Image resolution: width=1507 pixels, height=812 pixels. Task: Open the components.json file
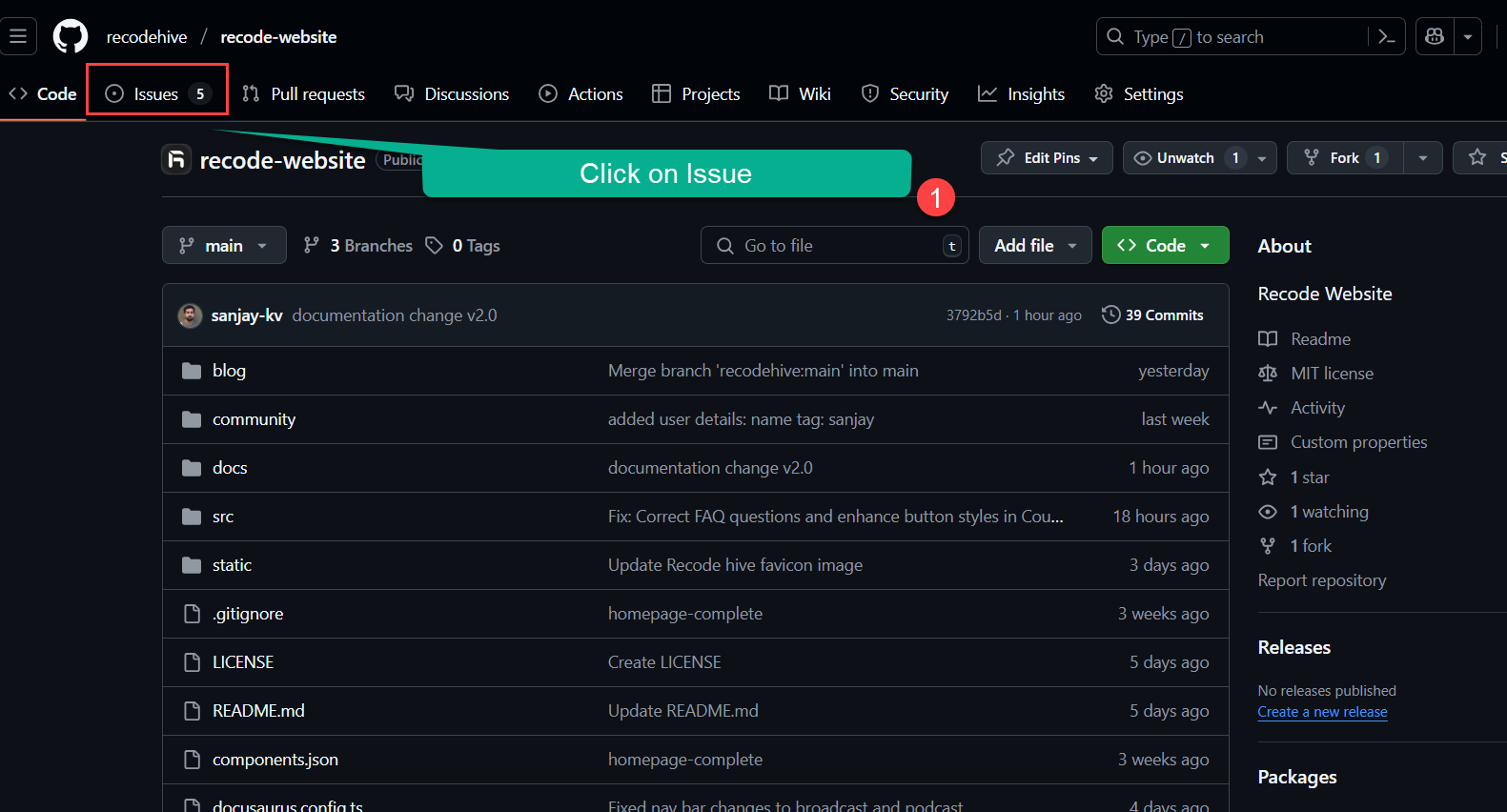pos(275,760)
